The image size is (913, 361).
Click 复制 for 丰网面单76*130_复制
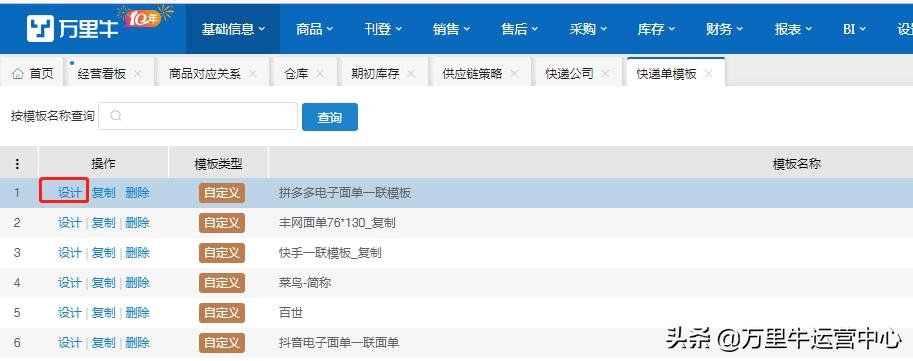[x=104, y=222]
